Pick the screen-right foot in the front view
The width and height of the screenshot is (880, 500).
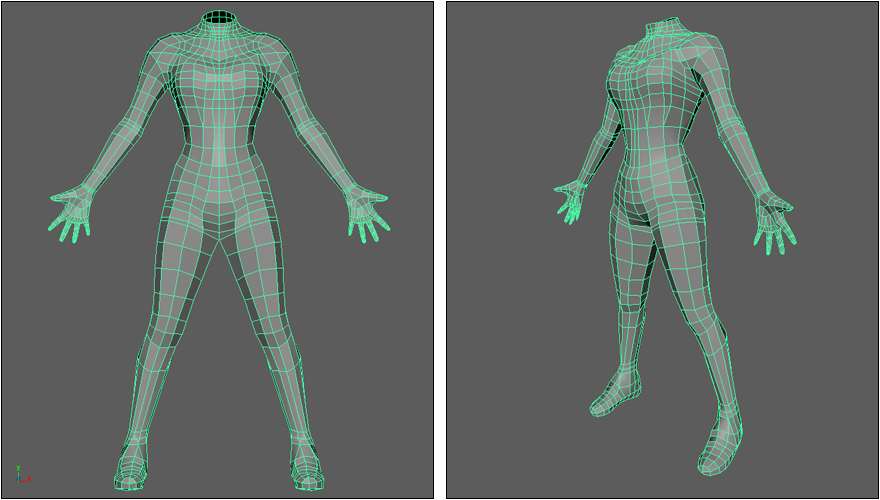pyautogui.click(x=307, y=464)
